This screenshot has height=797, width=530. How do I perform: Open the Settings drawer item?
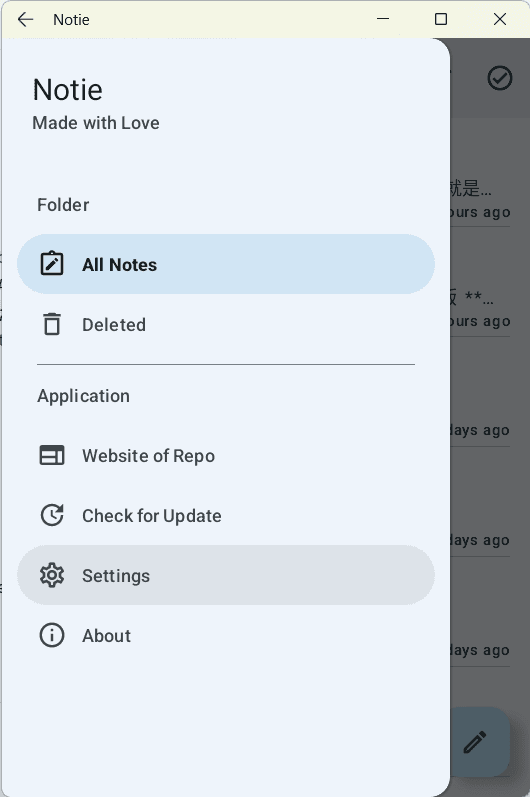(226, 575)
